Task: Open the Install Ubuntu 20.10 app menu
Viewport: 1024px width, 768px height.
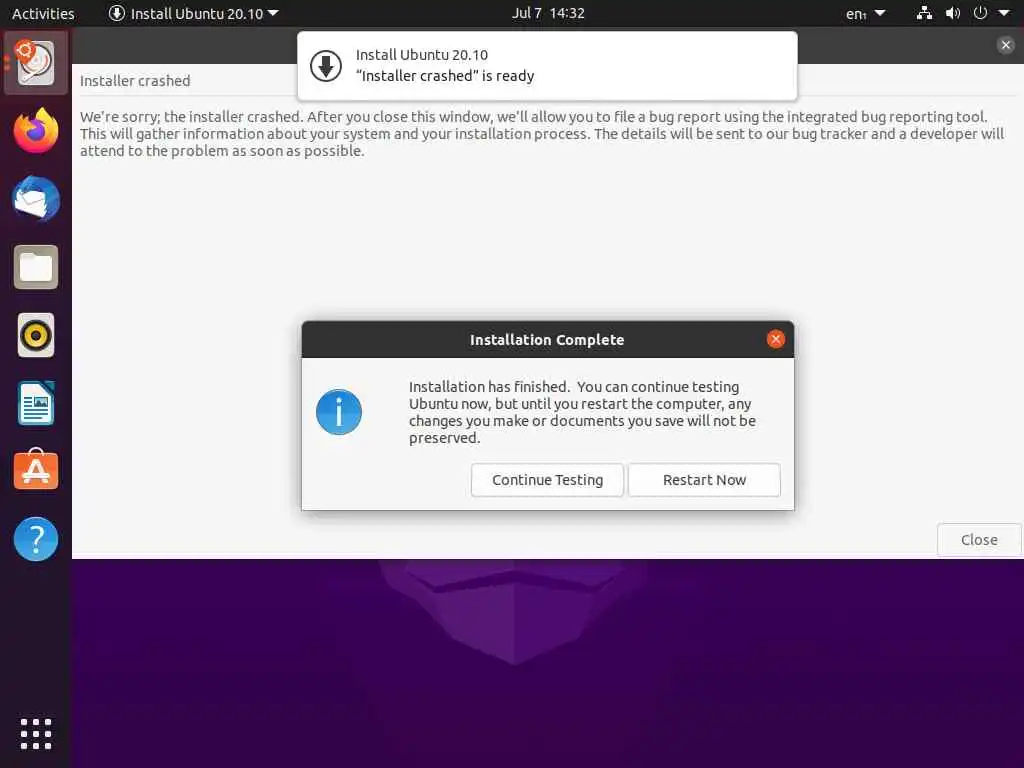Action: pos(193,13)
